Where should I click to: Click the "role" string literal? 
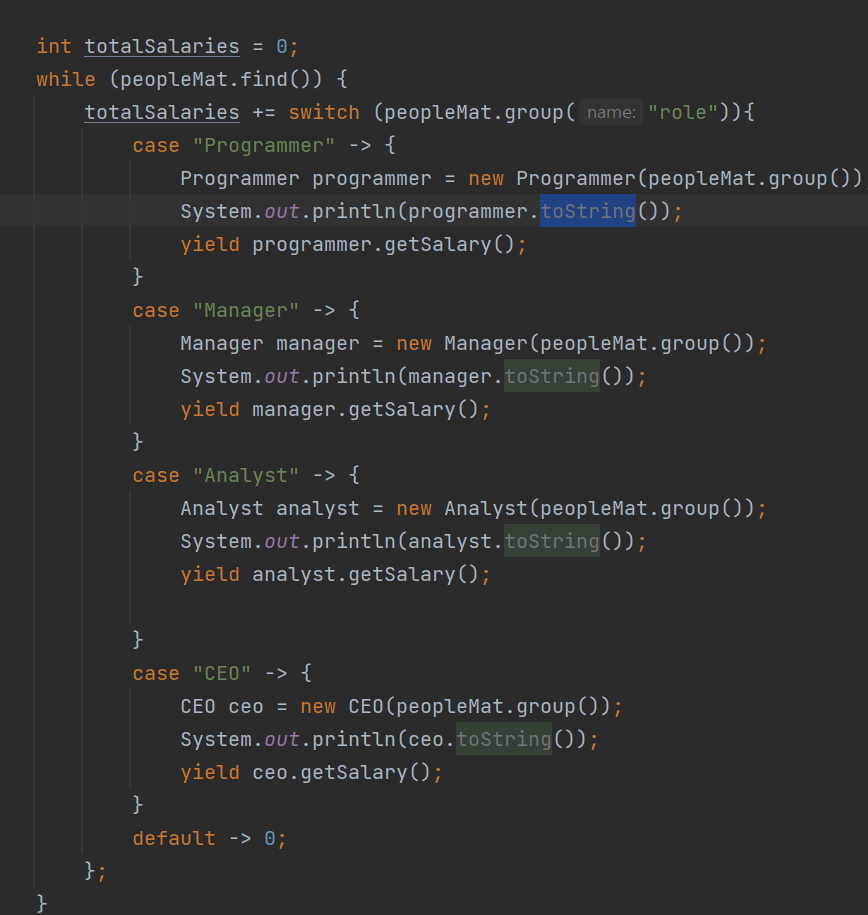(x=683, y=112)
